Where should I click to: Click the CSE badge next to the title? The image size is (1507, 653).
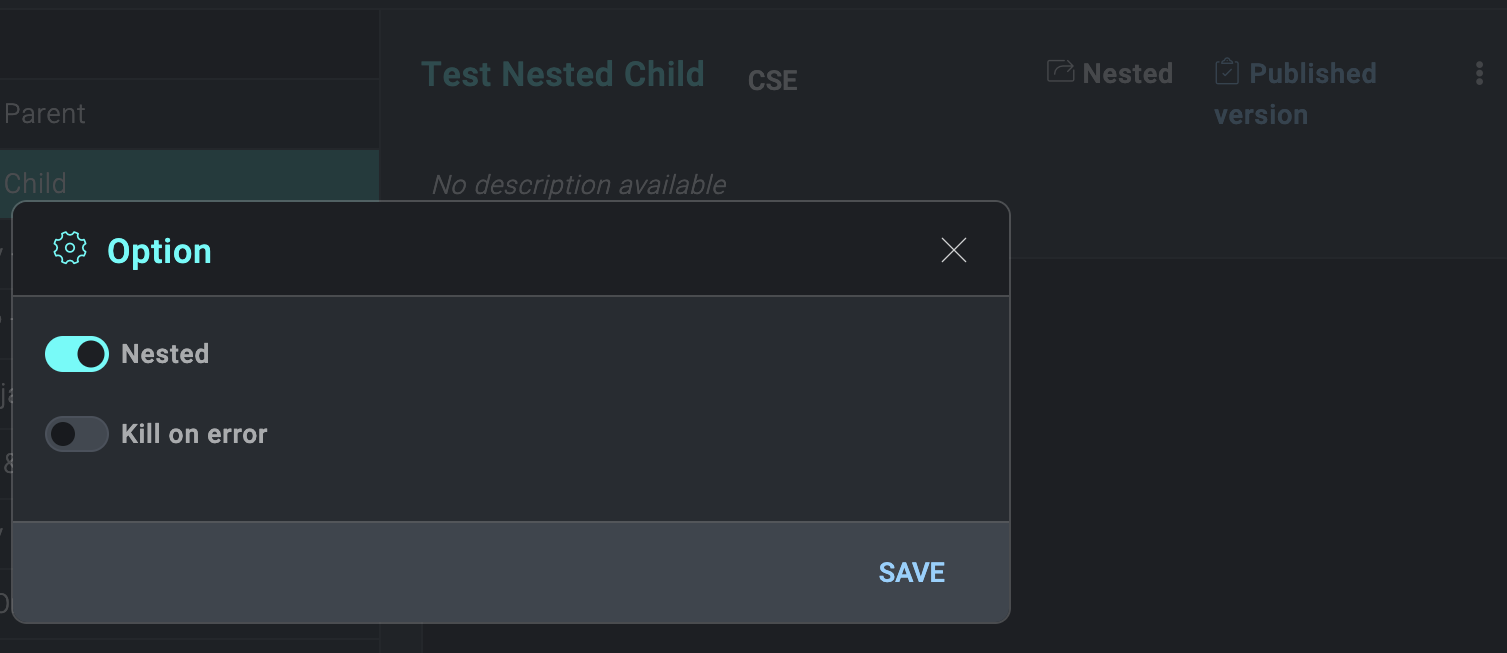click(772, 80)
